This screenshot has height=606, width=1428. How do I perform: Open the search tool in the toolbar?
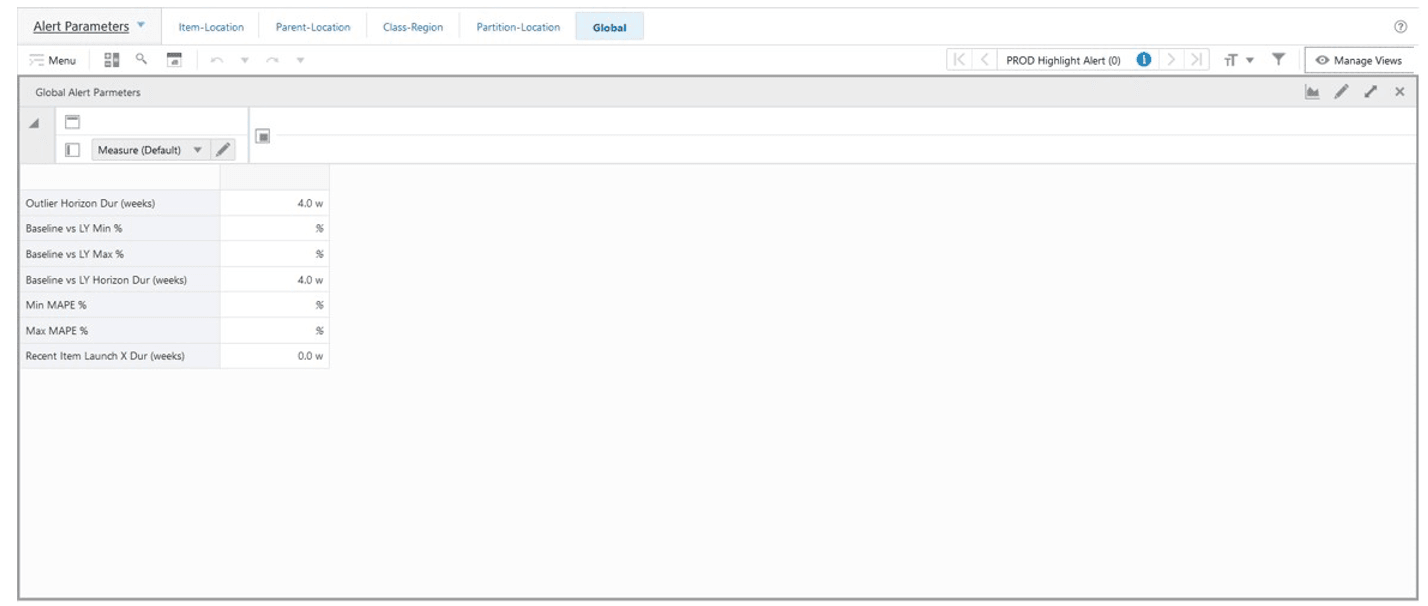pos(141,60)
